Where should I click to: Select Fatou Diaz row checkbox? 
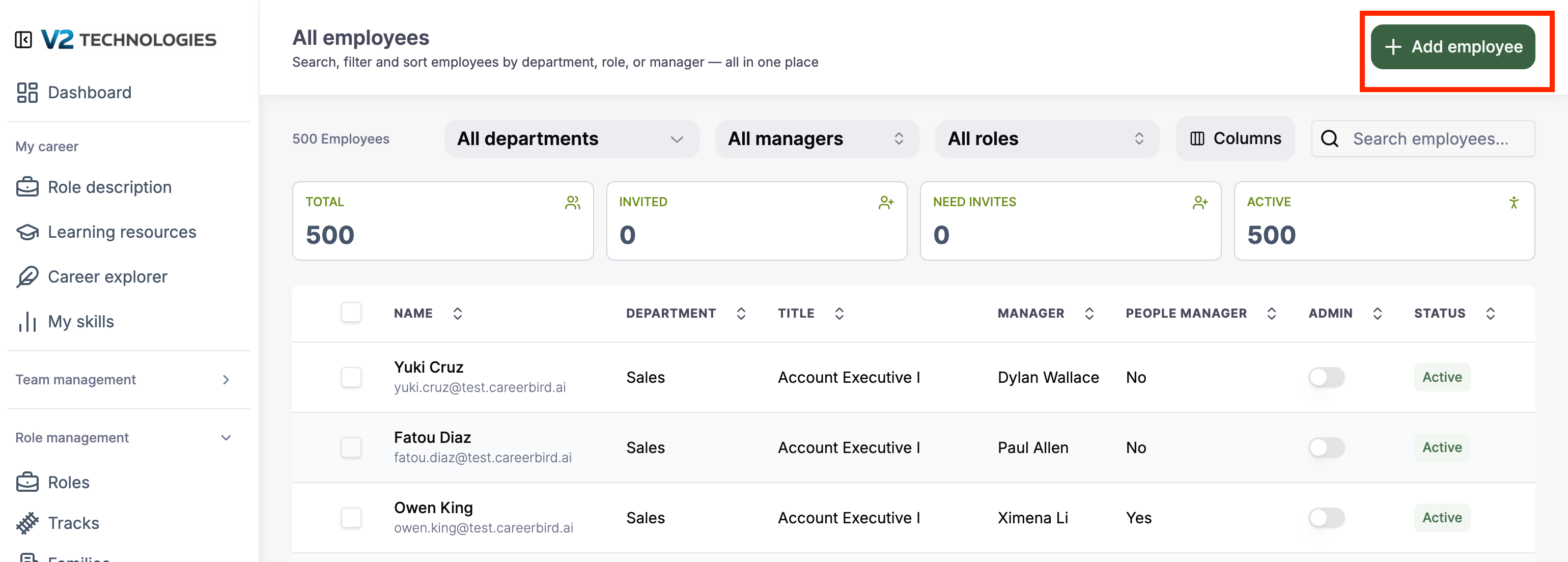coord(351,447)
